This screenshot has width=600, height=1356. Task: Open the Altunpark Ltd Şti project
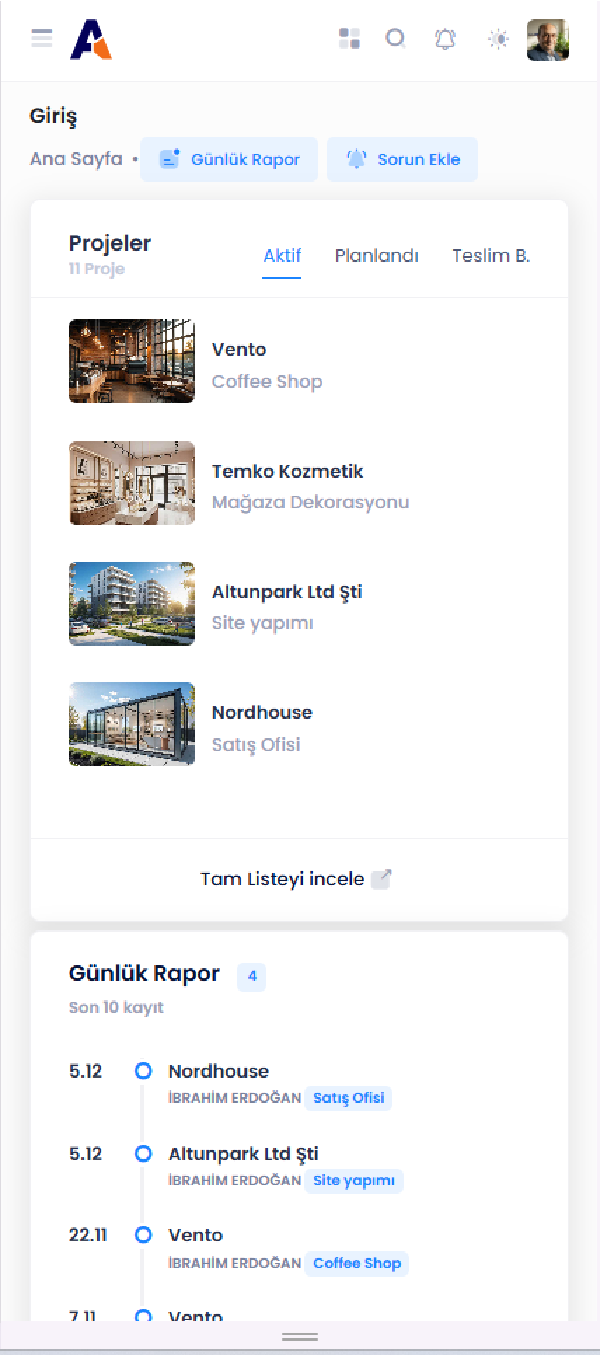[286, 592]
